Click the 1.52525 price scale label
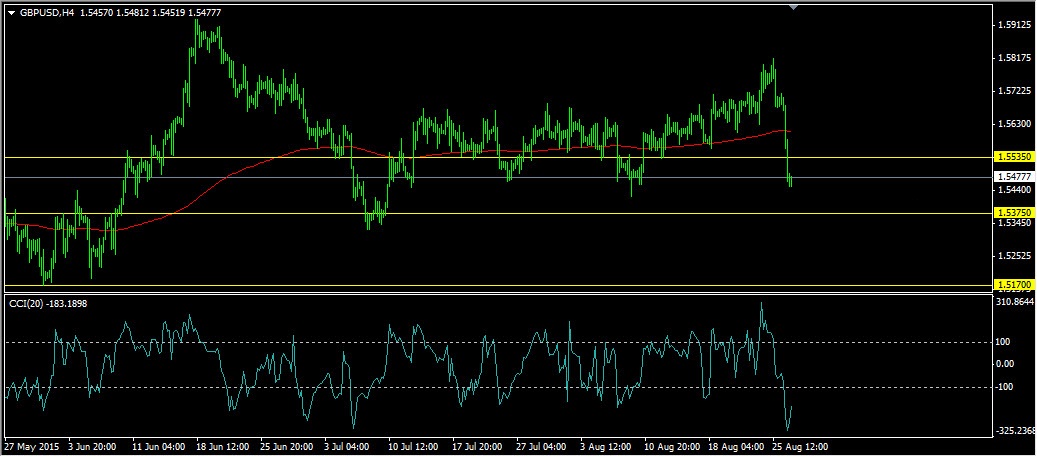This screenshot has height=457, width=1037. point(1015,255)
